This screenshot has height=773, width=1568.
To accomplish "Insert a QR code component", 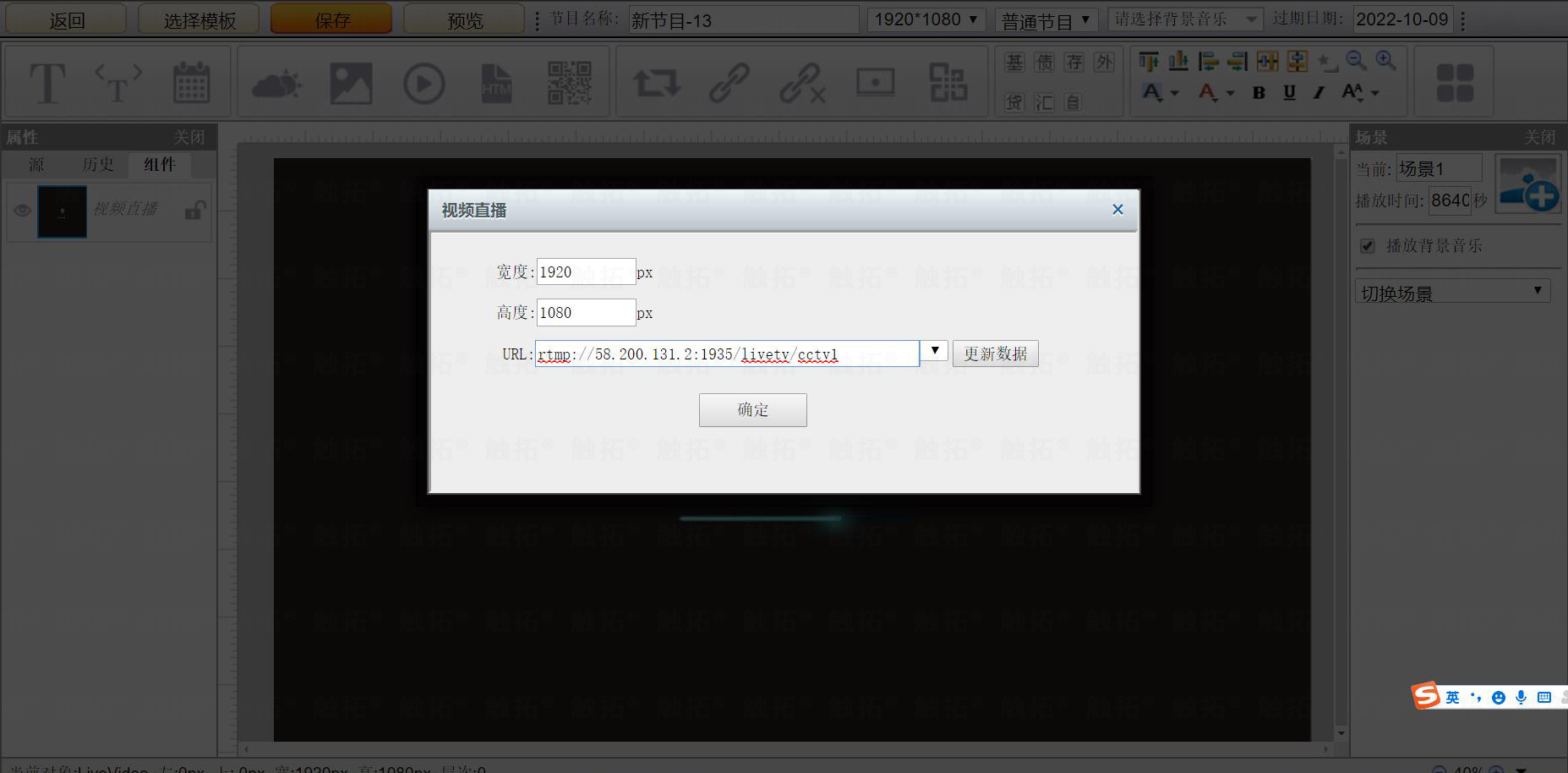I will point(569,83).
